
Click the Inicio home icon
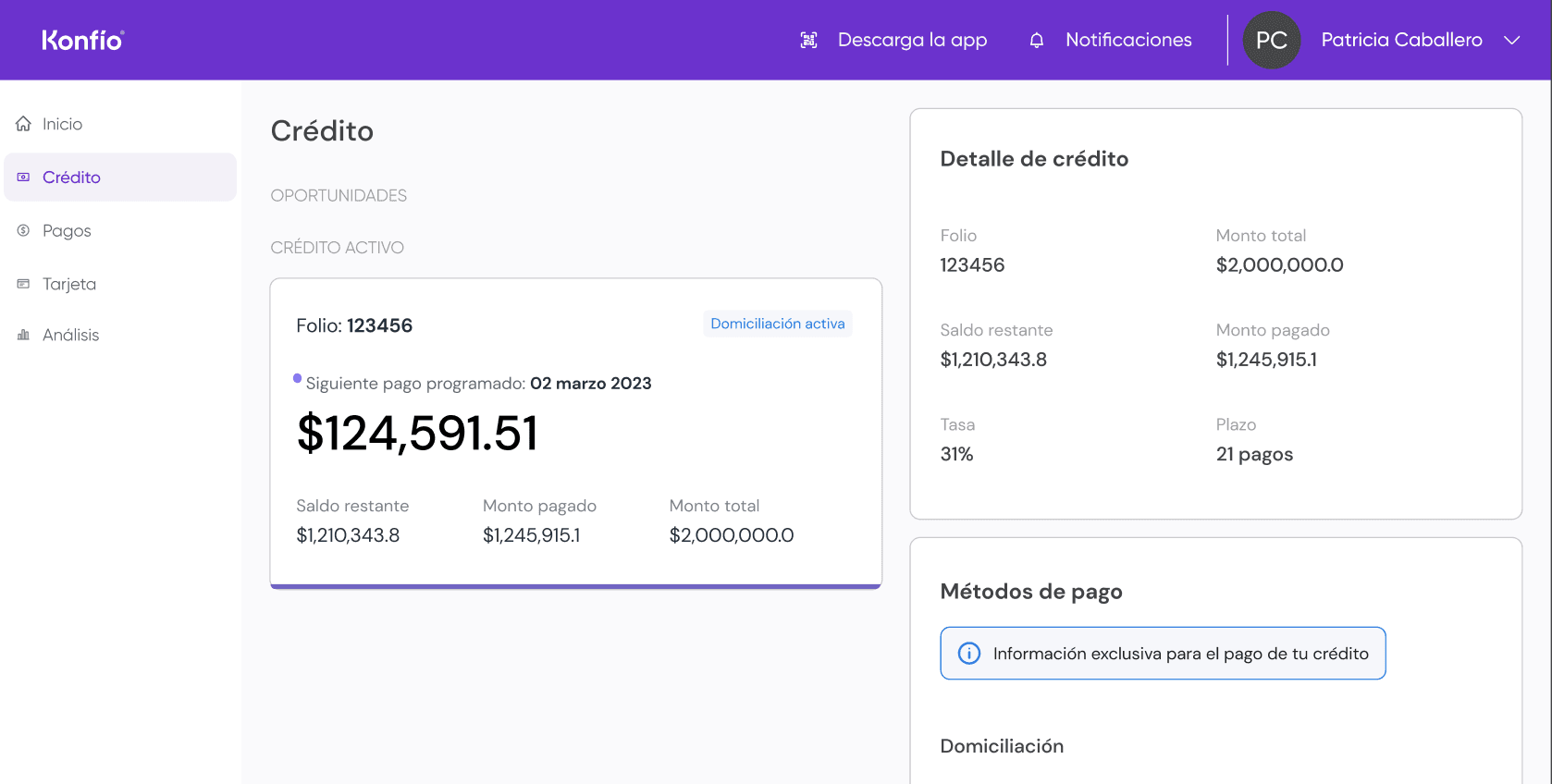point(23,124)
